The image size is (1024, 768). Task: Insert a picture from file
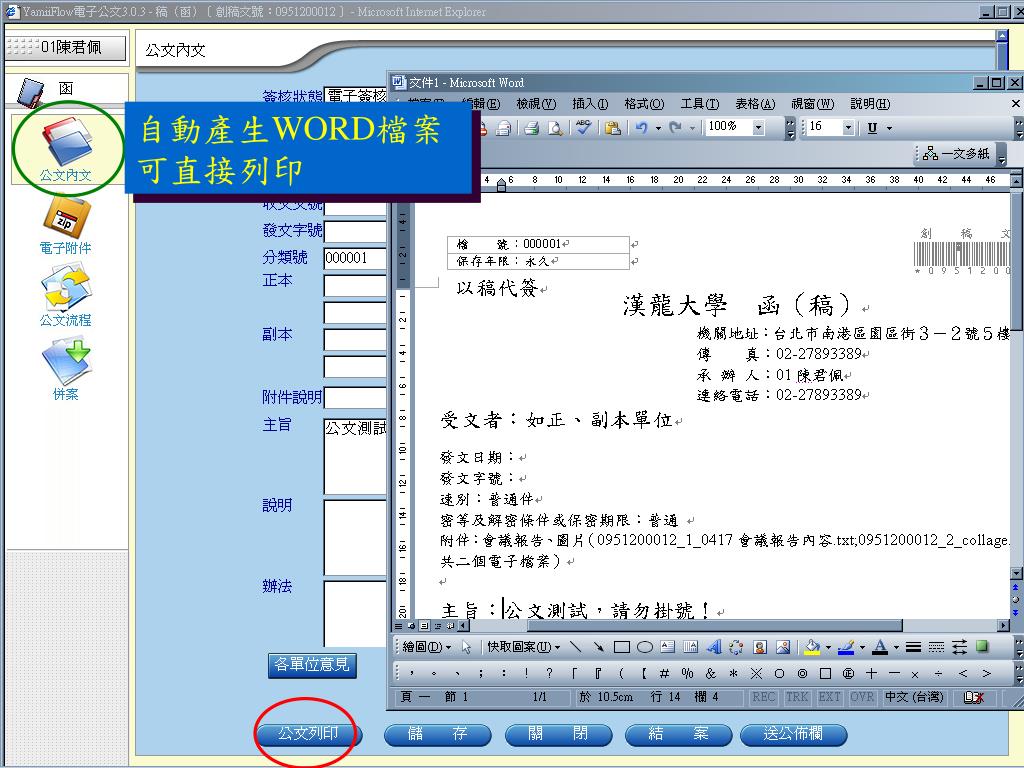point(782,647)
